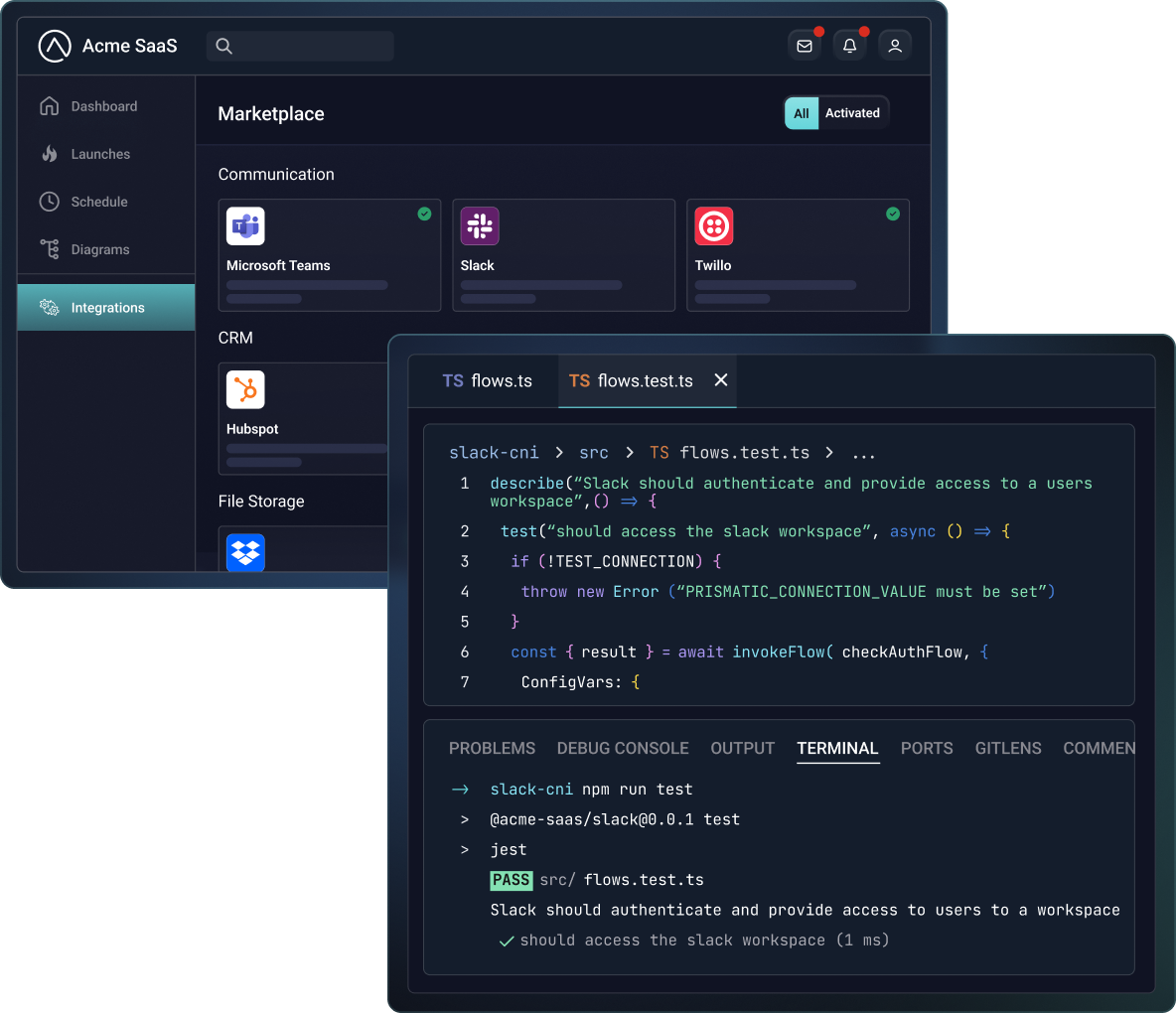Switch to PROBLEMS panel tab
This screenshot has height=1013, width=1176.
point(492,748)
